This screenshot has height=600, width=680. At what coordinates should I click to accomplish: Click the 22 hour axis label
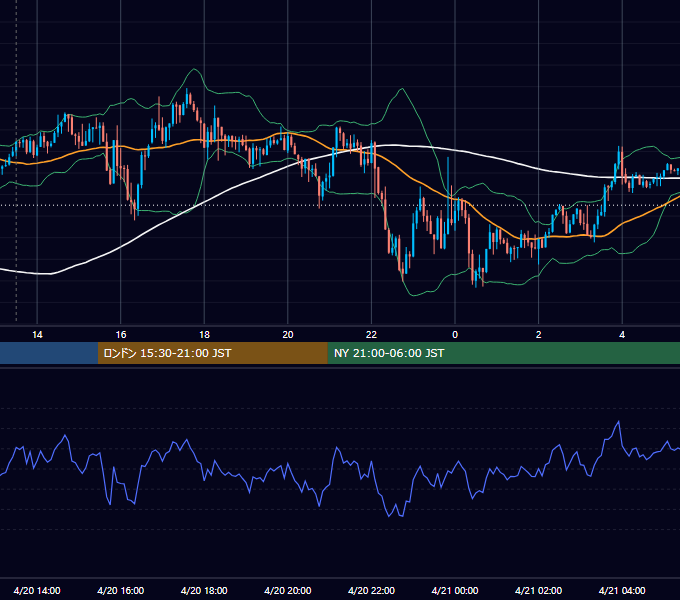(371, 335)
